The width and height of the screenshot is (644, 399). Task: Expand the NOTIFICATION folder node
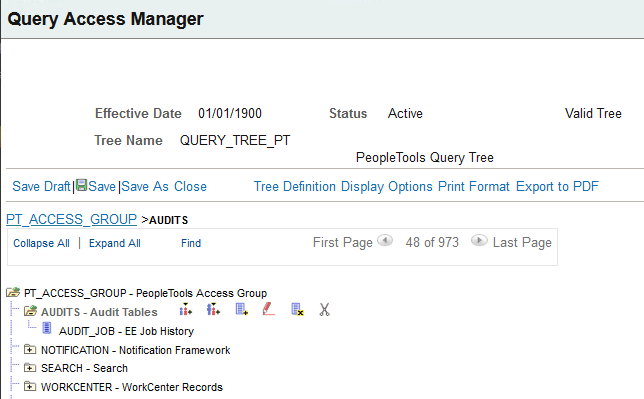[x=30, y=349]
